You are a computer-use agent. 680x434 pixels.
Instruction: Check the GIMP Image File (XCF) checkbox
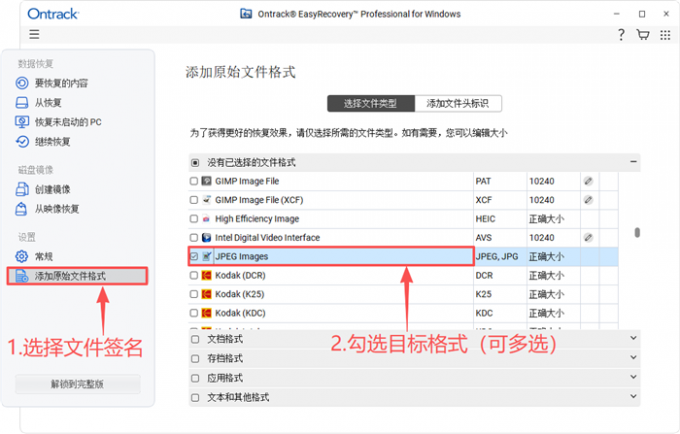click(x=194, y=200)
